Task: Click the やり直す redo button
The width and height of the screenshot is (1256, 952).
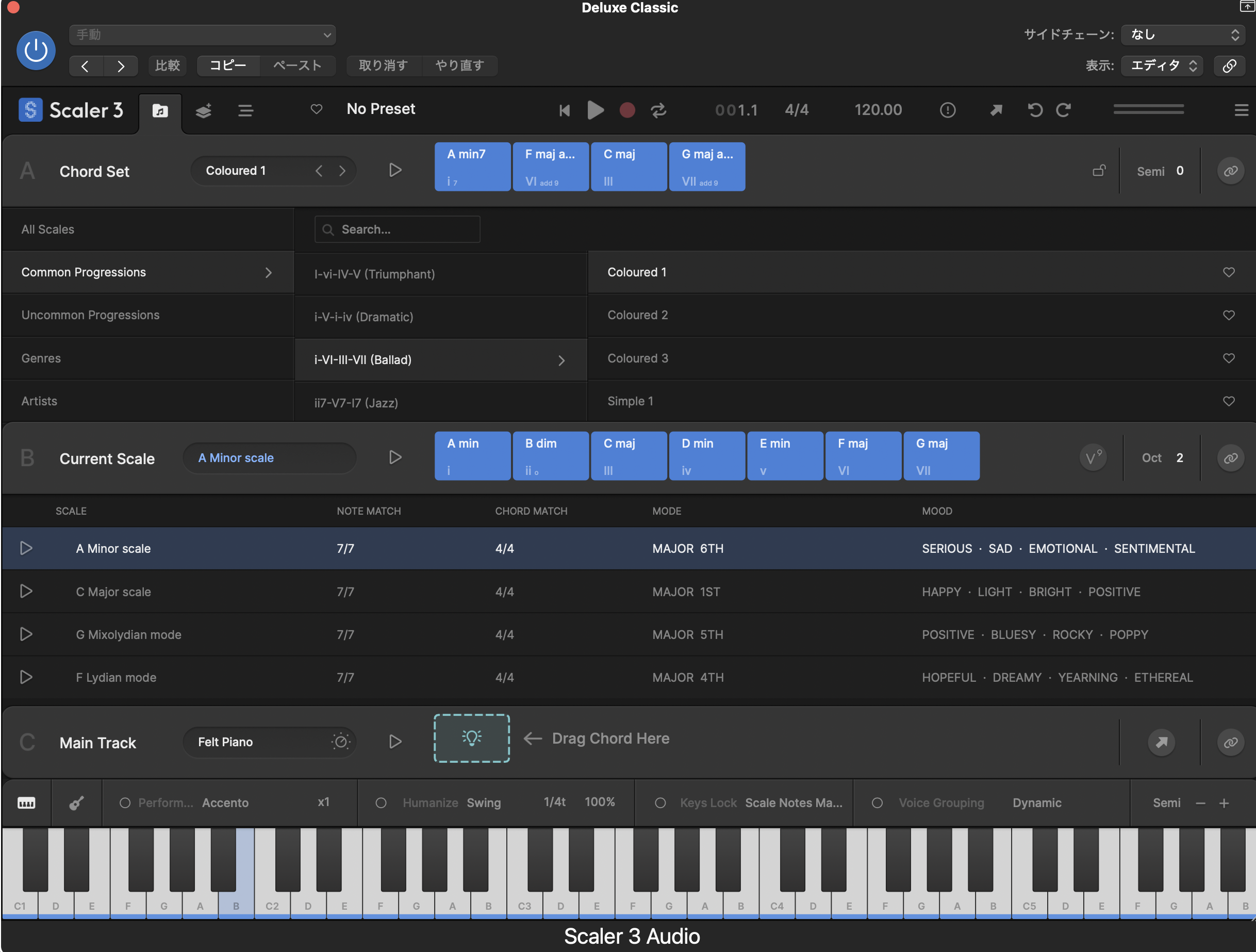Action: point(460,66)
